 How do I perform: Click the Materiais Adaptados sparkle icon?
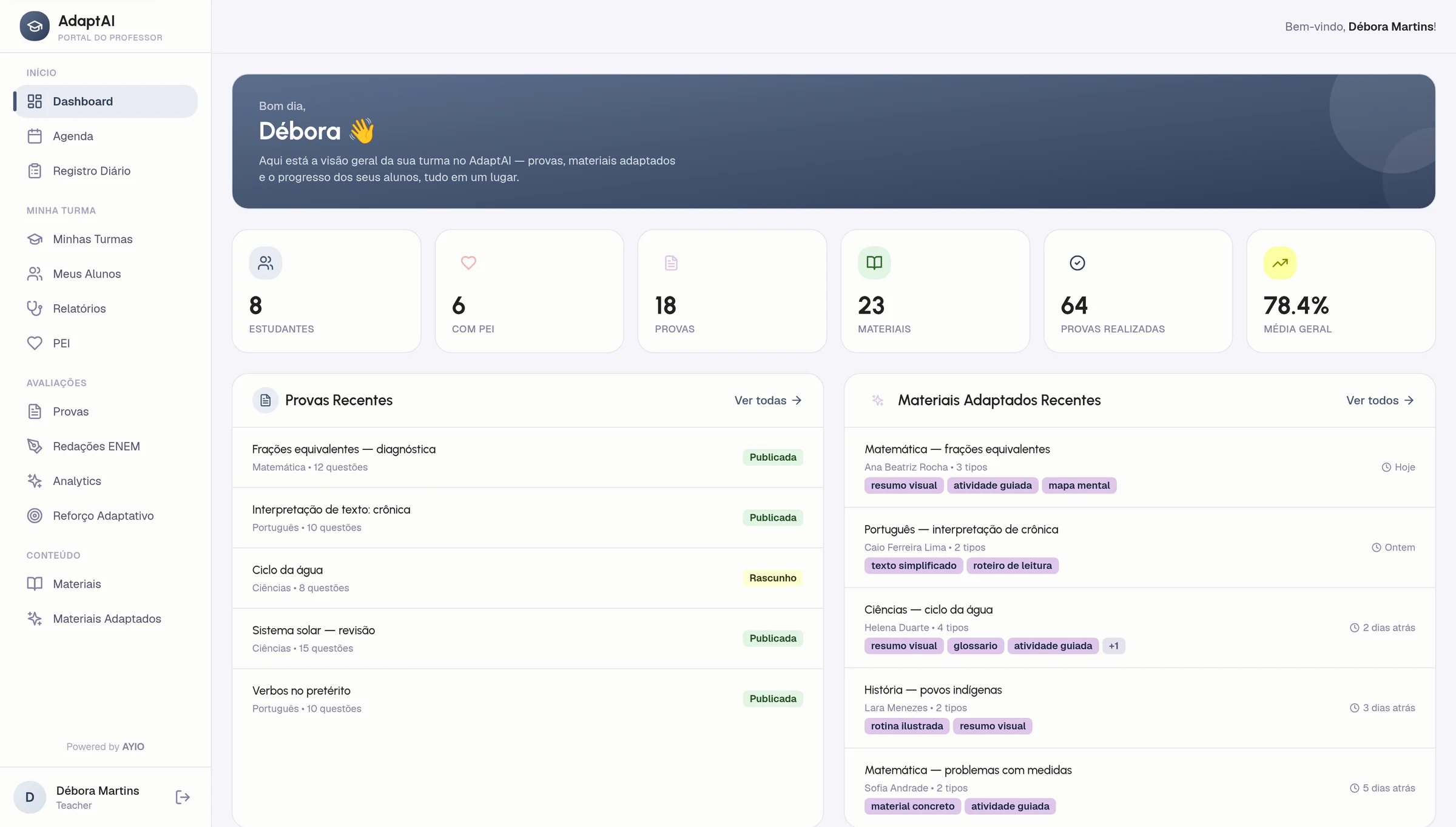[35, 618]
